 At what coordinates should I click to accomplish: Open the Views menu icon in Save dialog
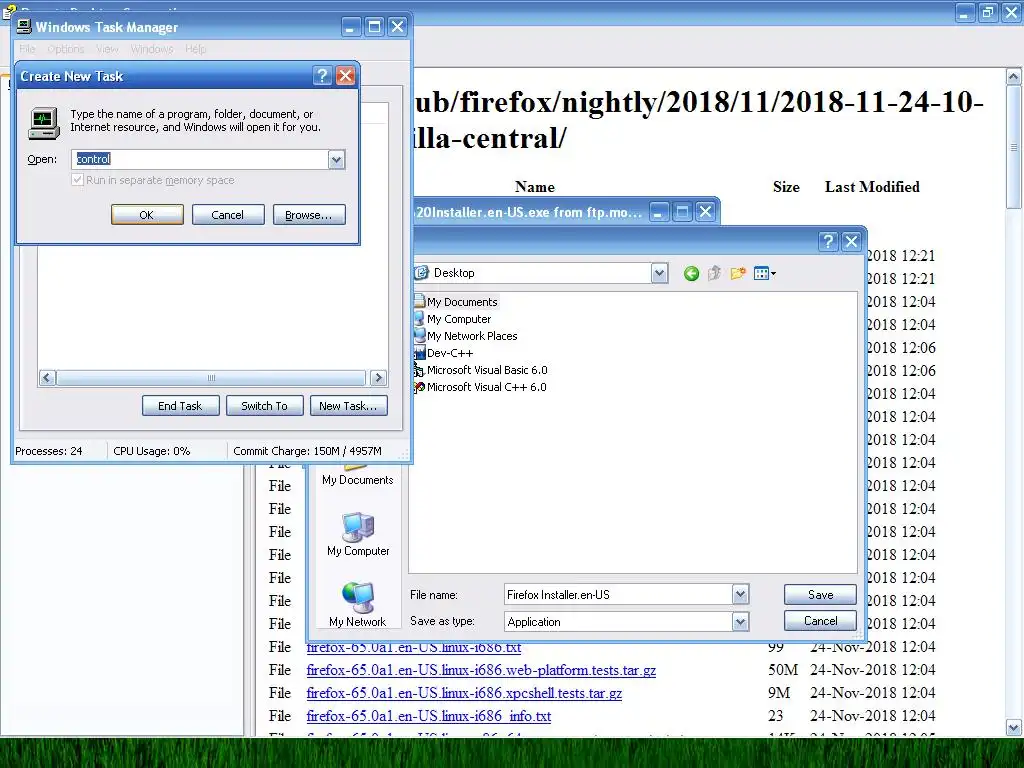(765, 274)
